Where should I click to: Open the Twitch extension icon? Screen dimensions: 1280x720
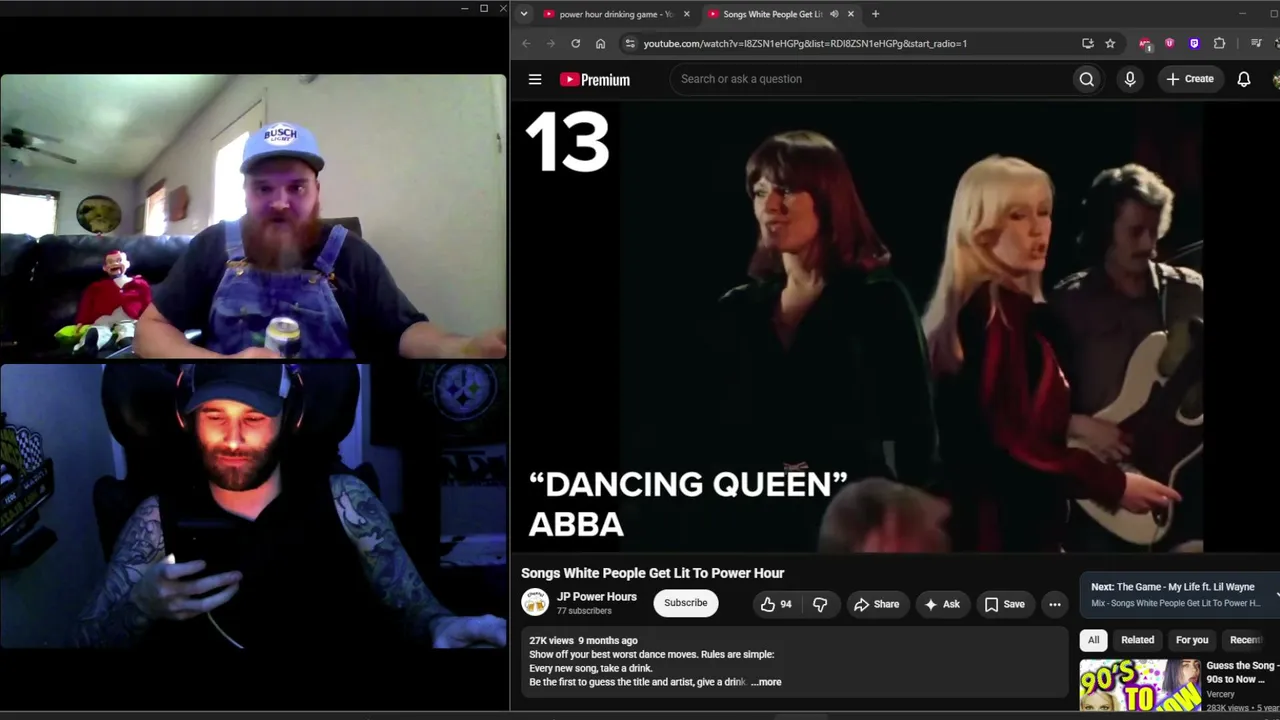tap(1194, 44)
